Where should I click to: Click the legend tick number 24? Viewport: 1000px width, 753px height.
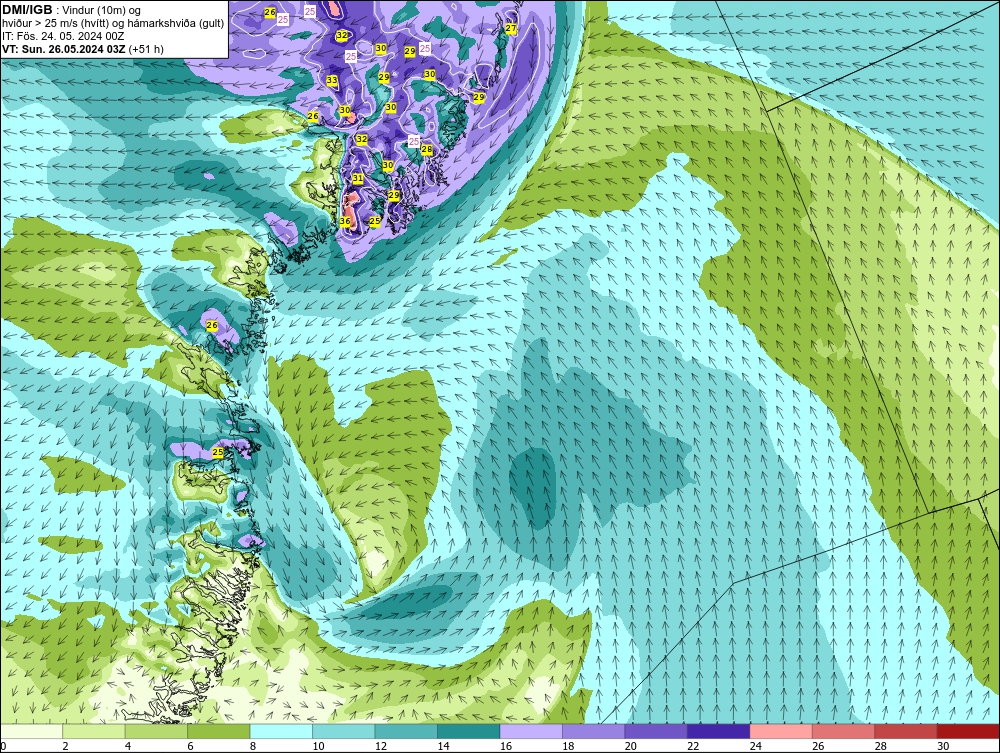point(756,746)
